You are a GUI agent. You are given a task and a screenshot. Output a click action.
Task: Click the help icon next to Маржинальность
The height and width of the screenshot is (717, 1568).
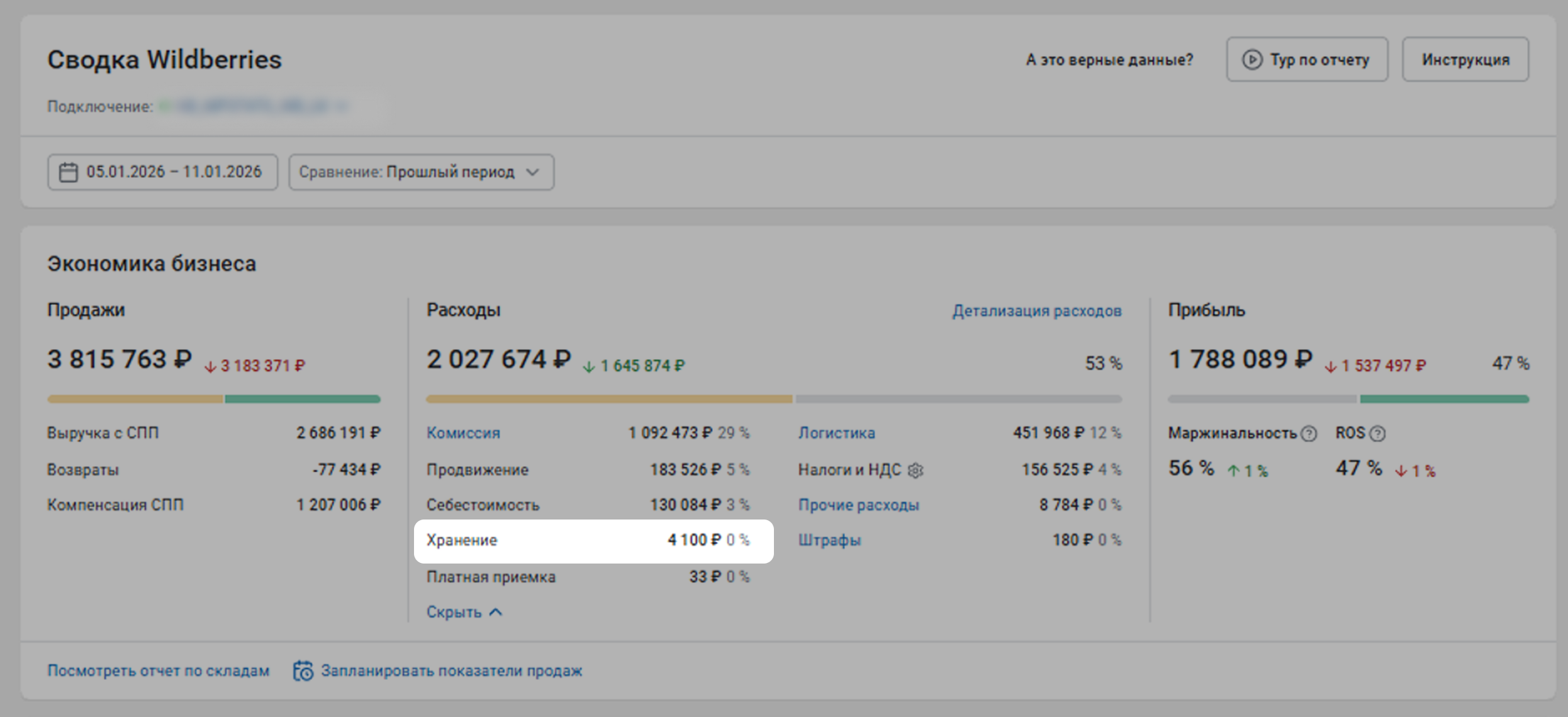[x=1309, y=433]
